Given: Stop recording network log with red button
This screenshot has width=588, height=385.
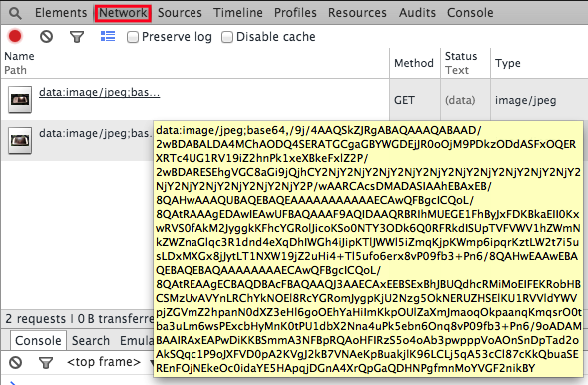Looking at the screenshot, I should coord(15,36).
